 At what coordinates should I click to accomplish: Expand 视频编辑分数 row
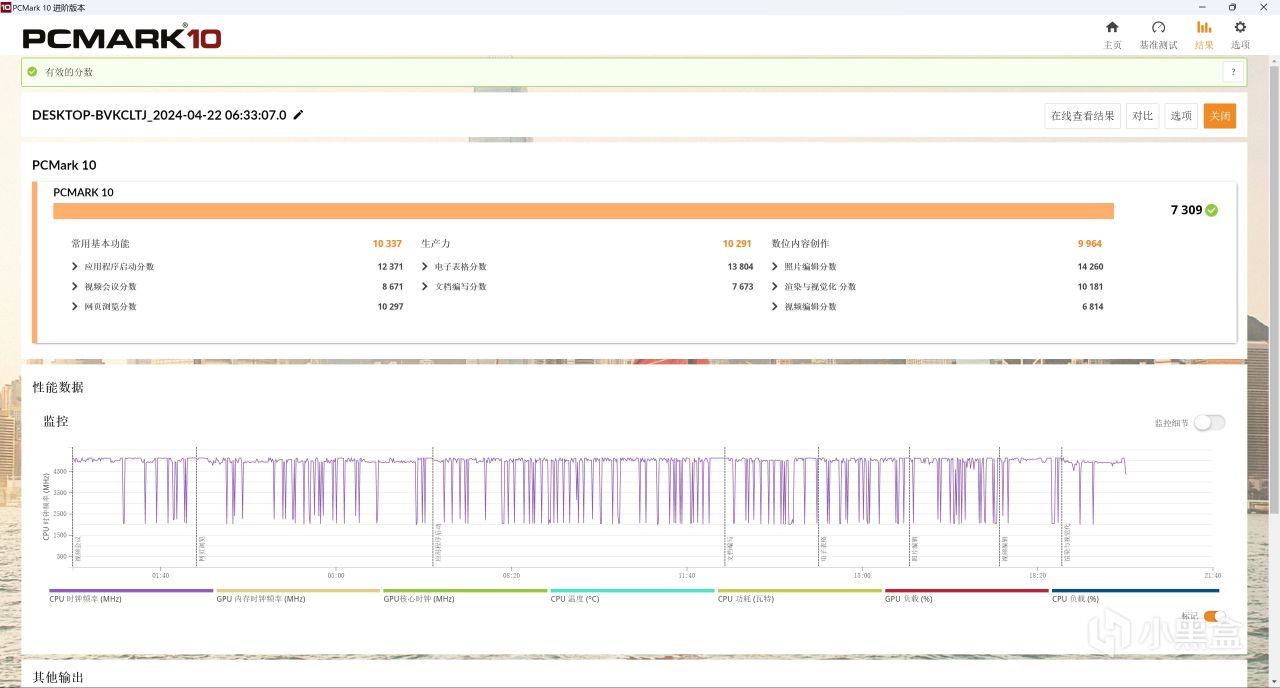775,307
